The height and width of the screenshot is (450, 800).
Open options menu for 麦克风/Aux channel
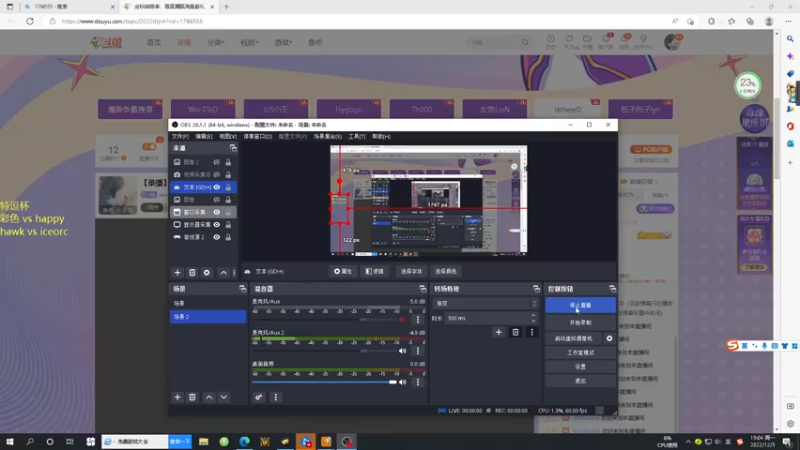[x=418, y=319]
